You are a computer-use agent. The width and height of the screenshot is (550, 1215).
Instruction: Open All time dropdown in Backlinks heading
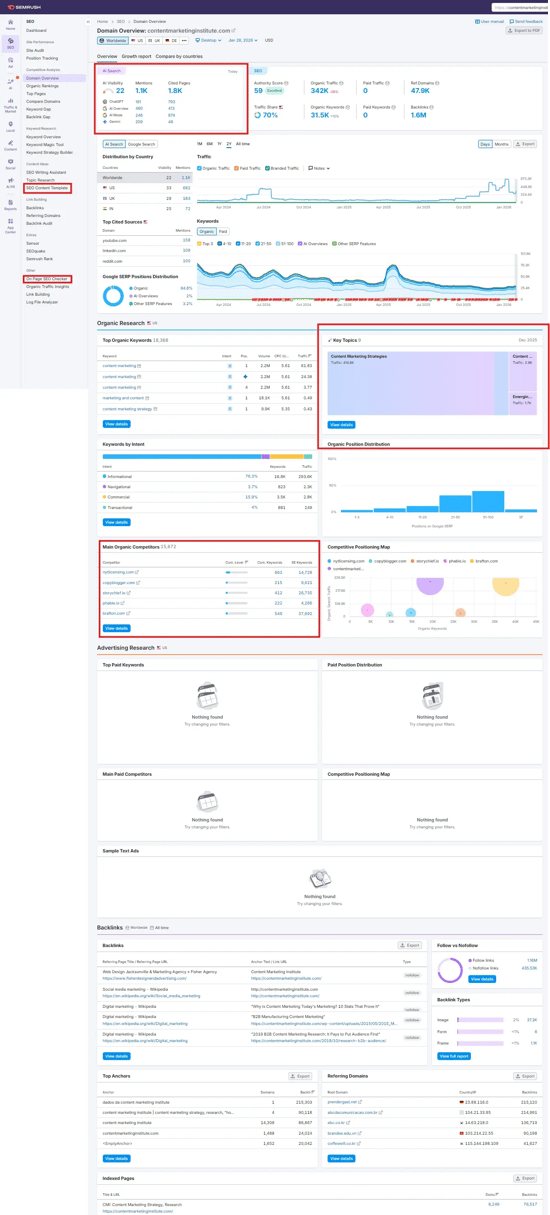[159, 927]
